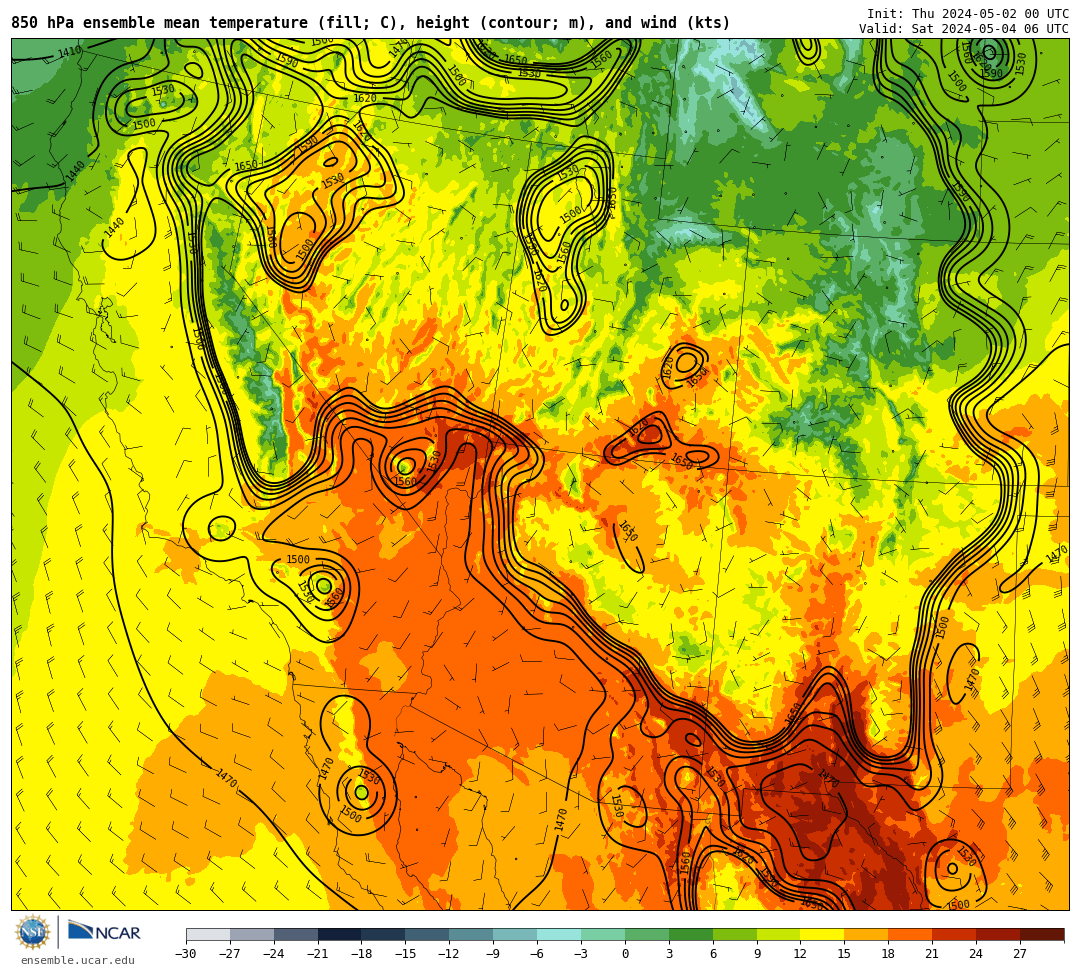Click the 24 colorbar label
This screenshot has height=973, width=1080.
tap(976, 954)
